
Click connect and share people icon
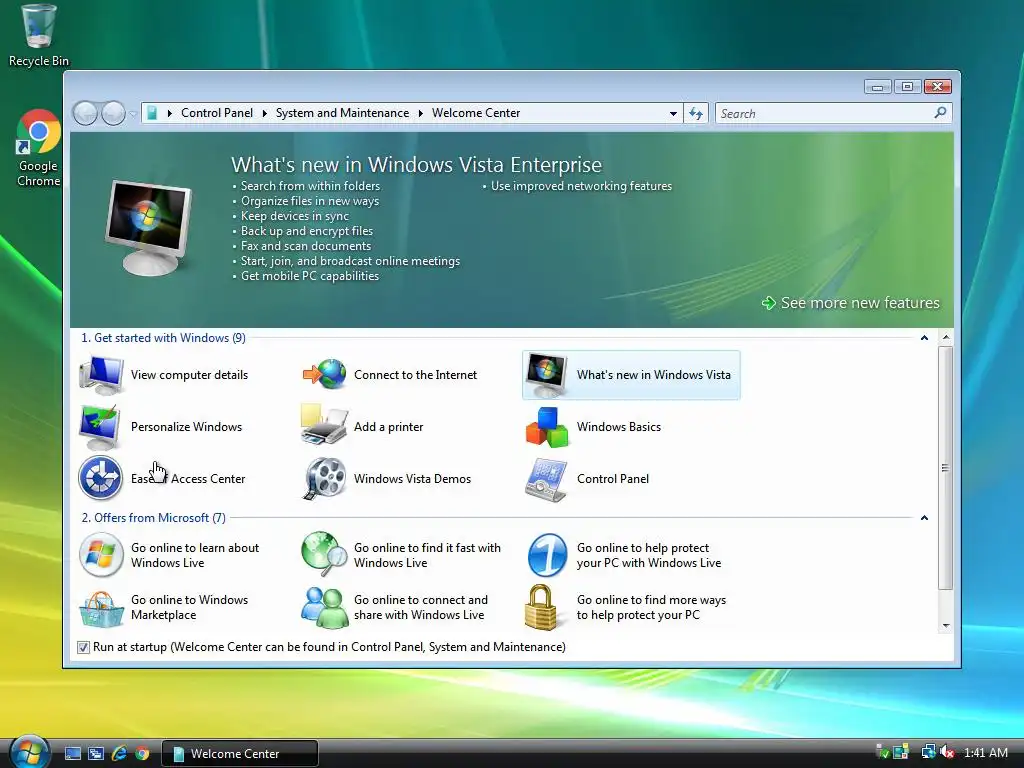point(324,607)
